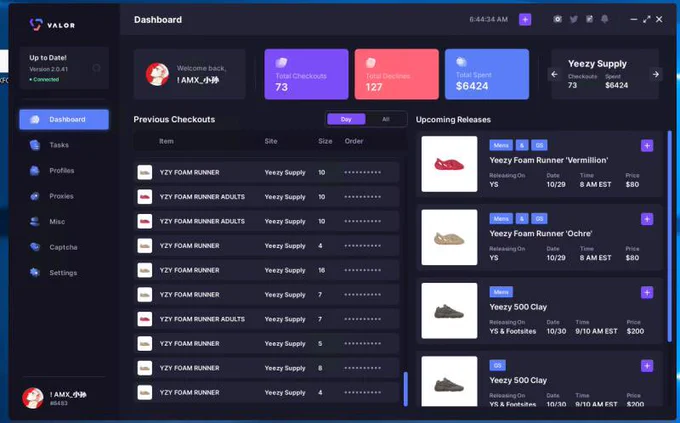The width and height of the screenshot is (680, 423).
Task: Add Yeezy Foam Runner 'Vermillion' with plus
Action: tap(647, 146)
